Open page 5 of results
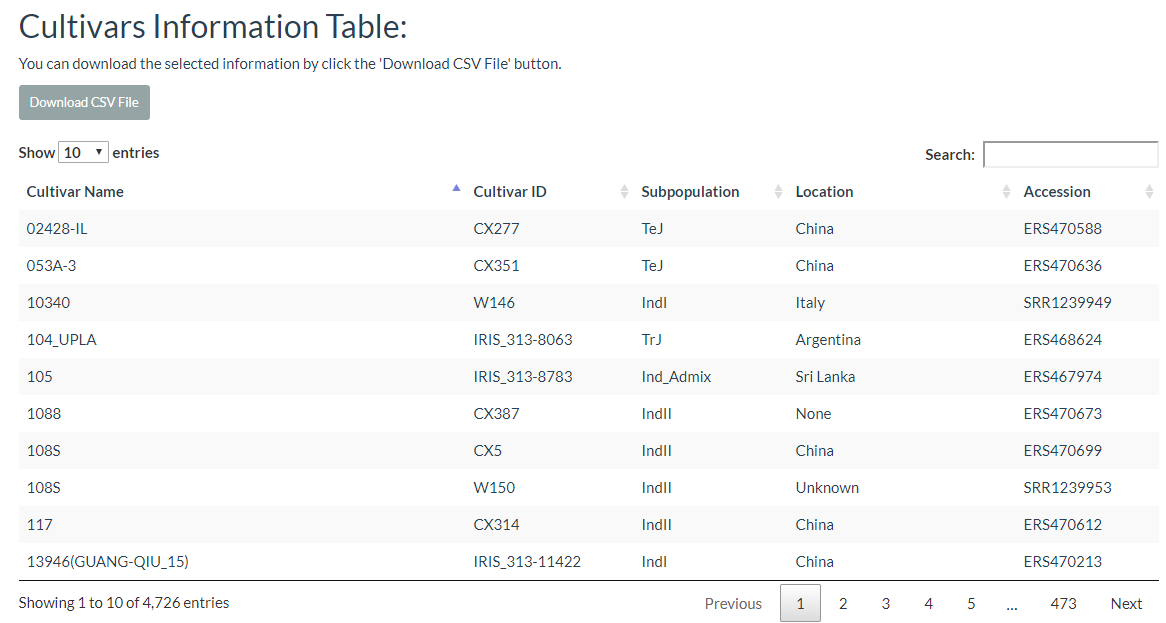 [x=971, y=604]
